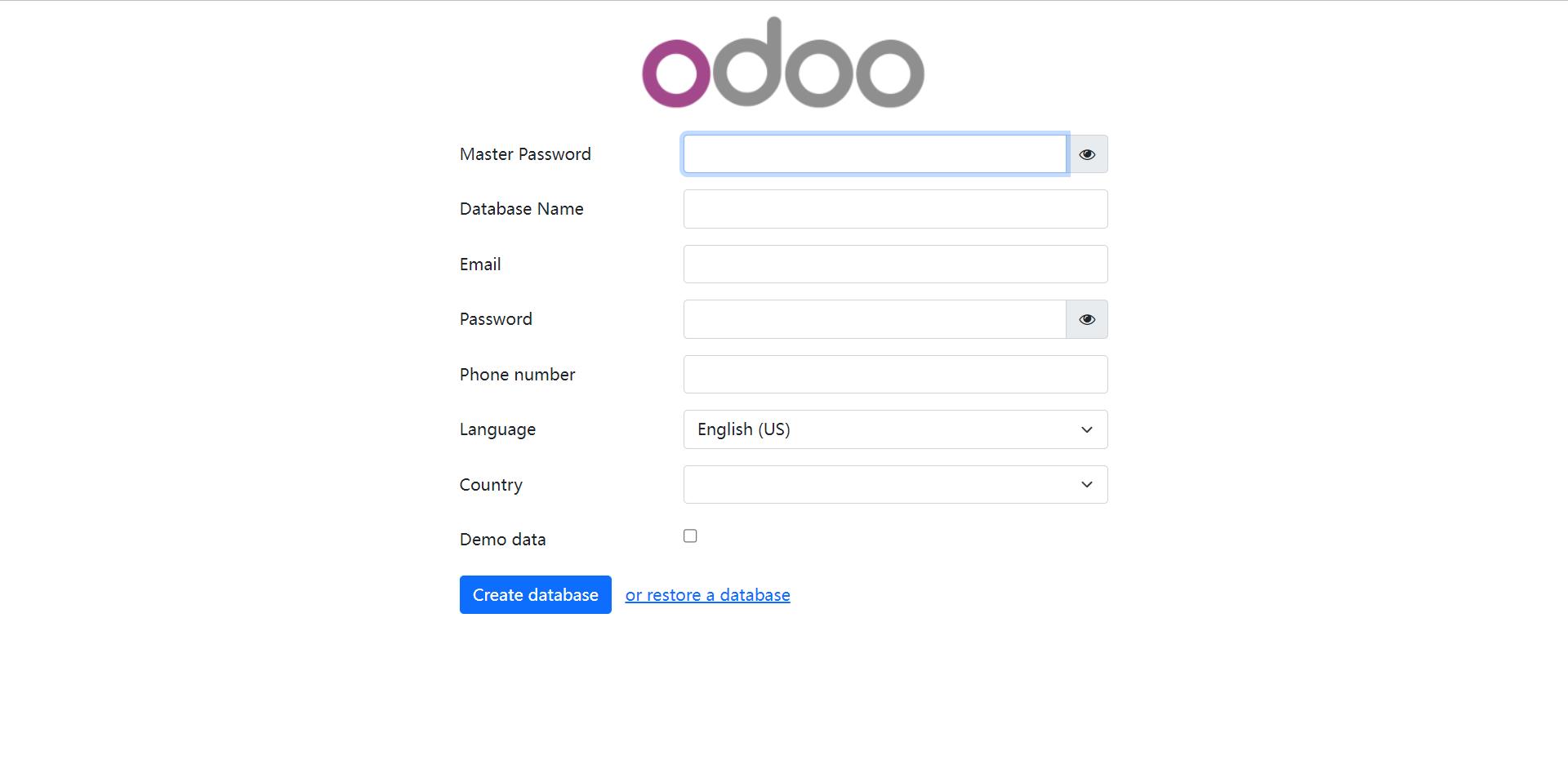Screen dimensions: 1568x769
Task: Hide the Master Password using its eye toggle
Action: click(1087, 153)
